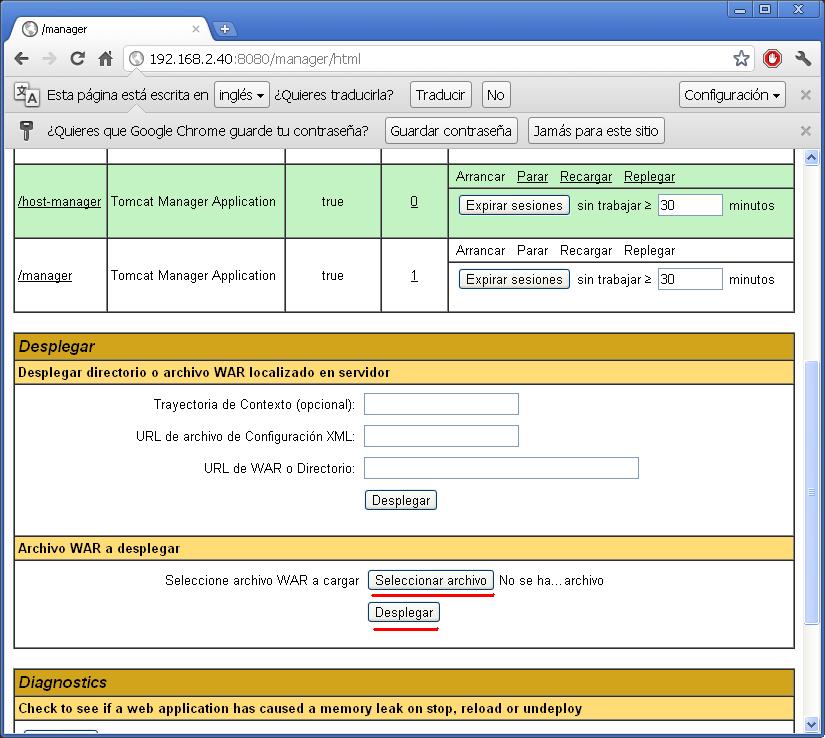825x738 pixels.
Task: Click the key icon in the password bar
Action: pos(26,130)
